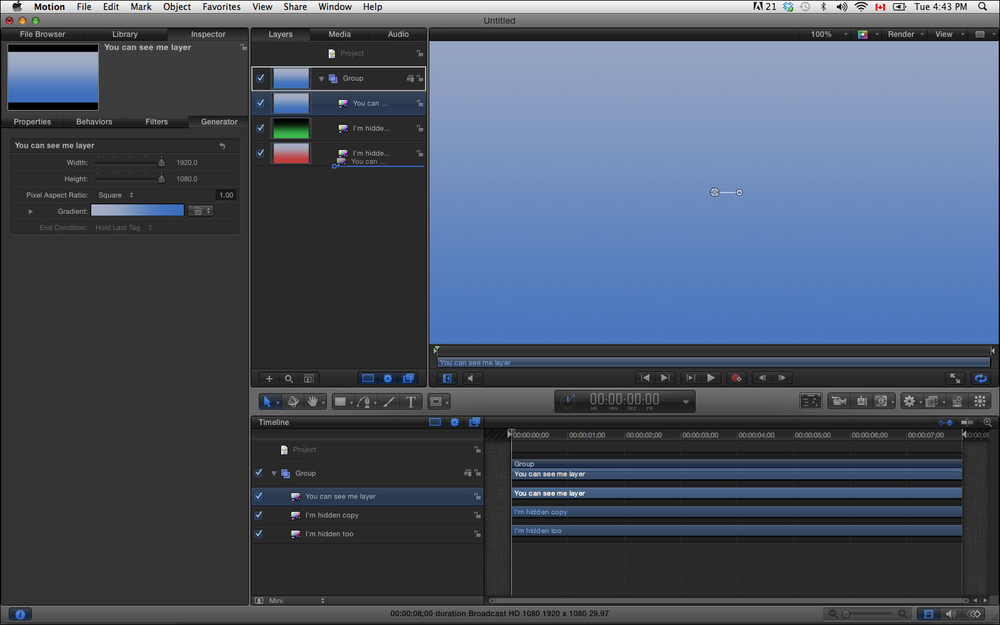
Task: Click the reset arrow in Generator section
Action: (x=222, y=146)
